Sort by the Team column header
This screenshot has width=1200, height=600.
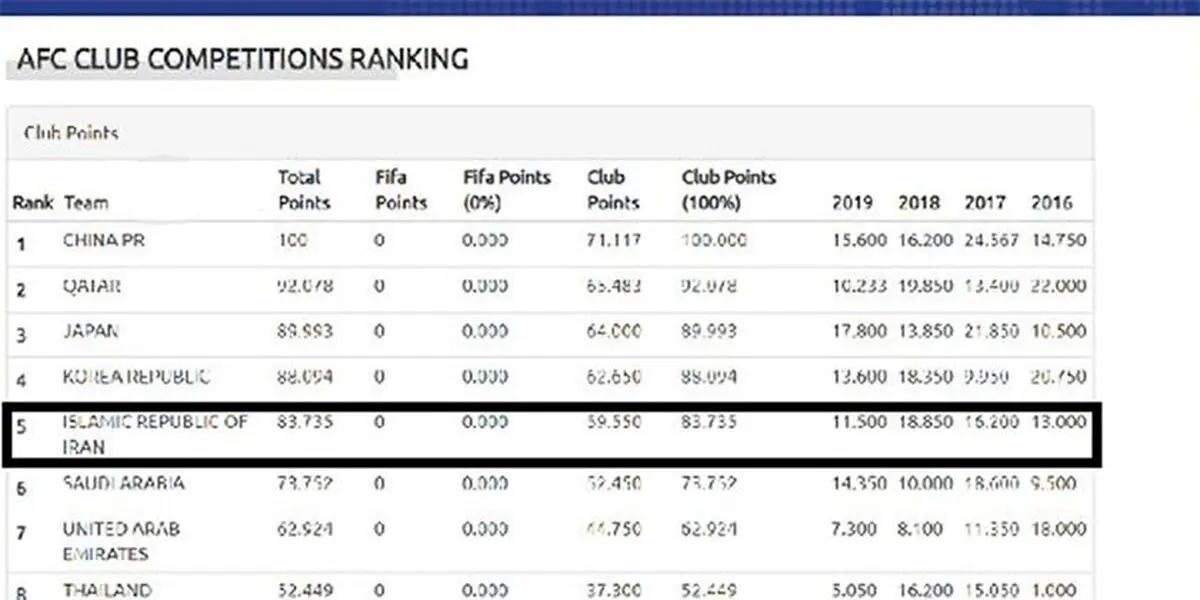click(86, 203)
